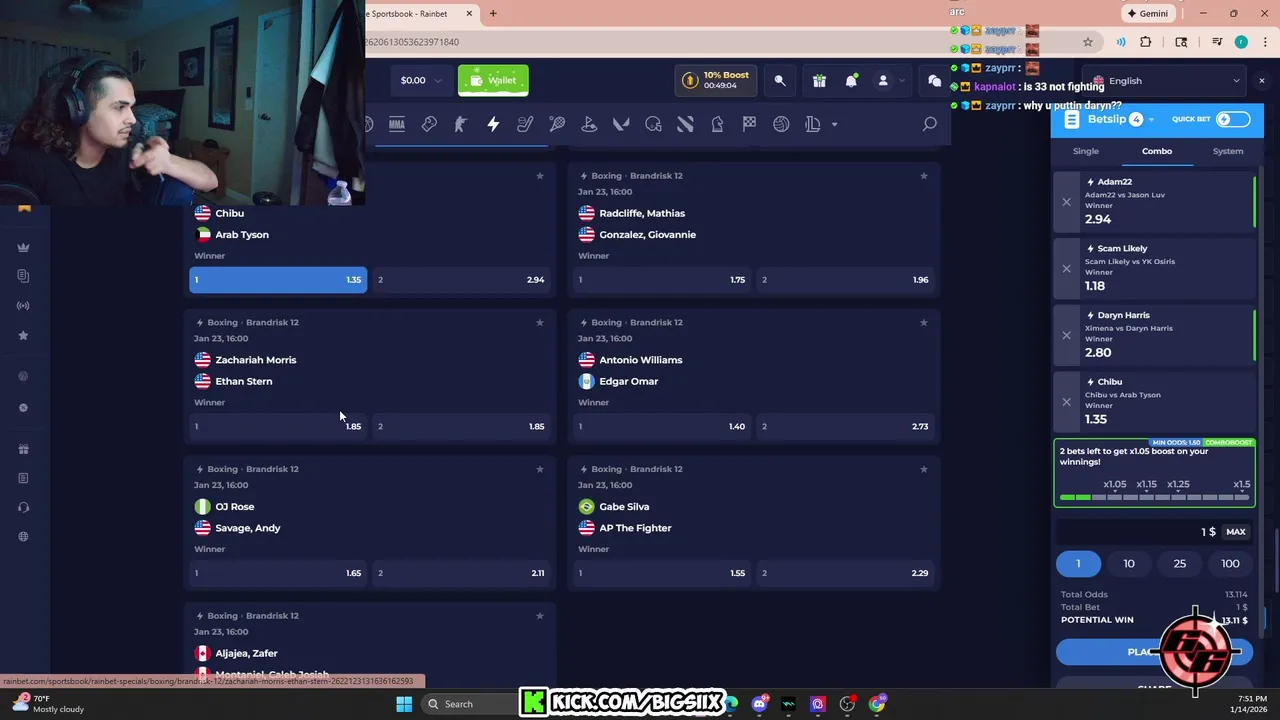Click the combo boost progress bar
1280x720 pixels.
point(1155,496)
